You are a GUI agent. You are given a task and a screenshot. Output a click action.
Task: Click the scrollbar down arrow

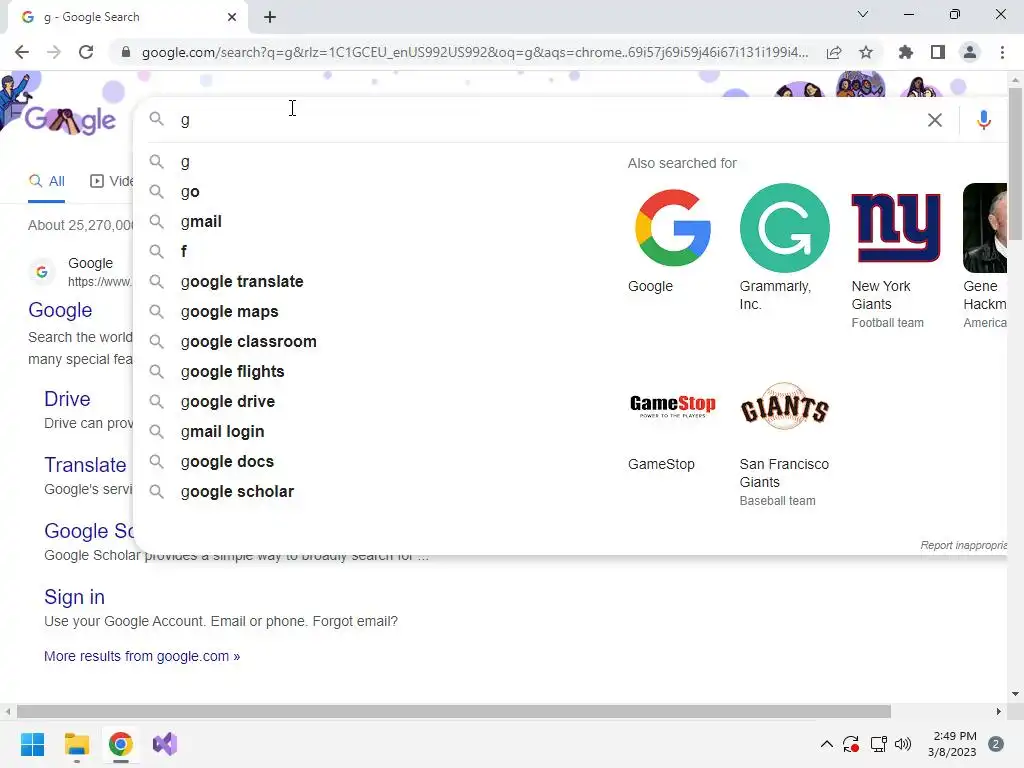click(1015, 694)
